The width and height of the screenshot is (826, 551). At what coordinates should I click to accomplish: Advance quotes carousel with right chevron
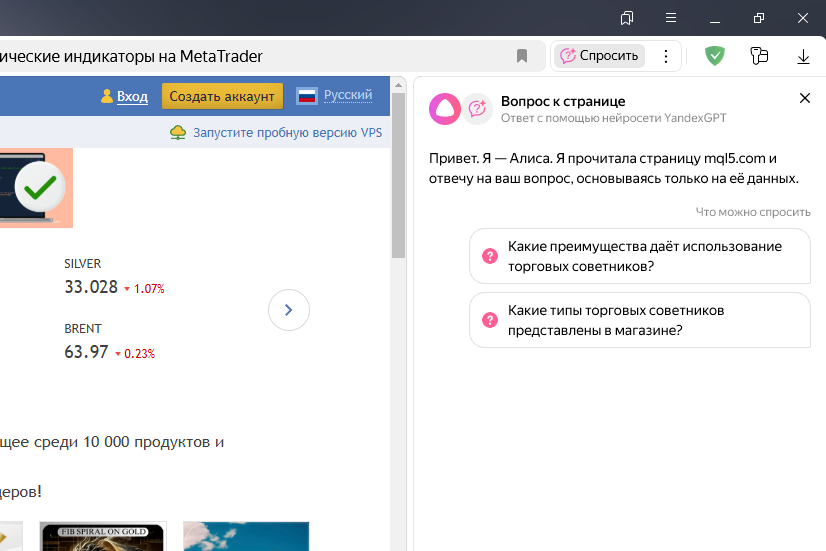[289, 310]
